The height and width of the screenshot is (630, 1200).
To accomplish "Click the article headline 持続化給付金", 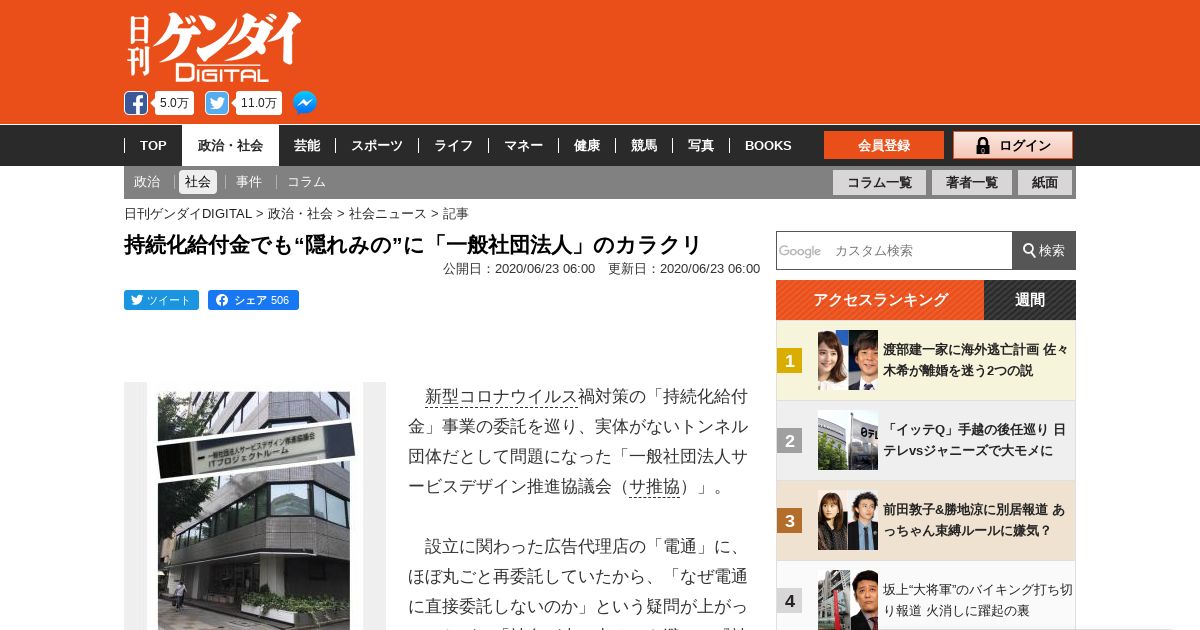I will click(x=413, y=245).
